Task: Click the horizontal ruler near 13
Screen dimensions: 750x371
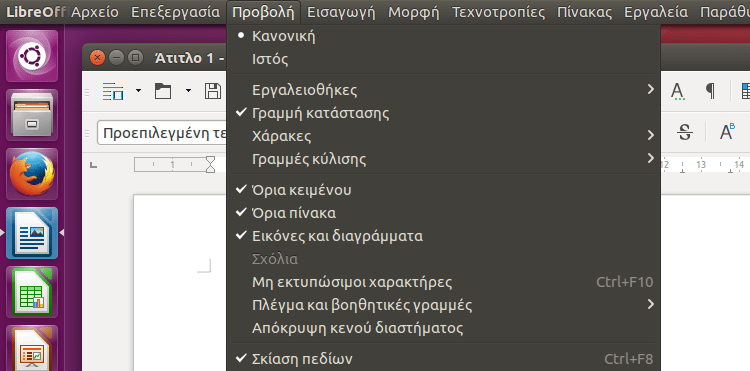Action: coord(701,165)
